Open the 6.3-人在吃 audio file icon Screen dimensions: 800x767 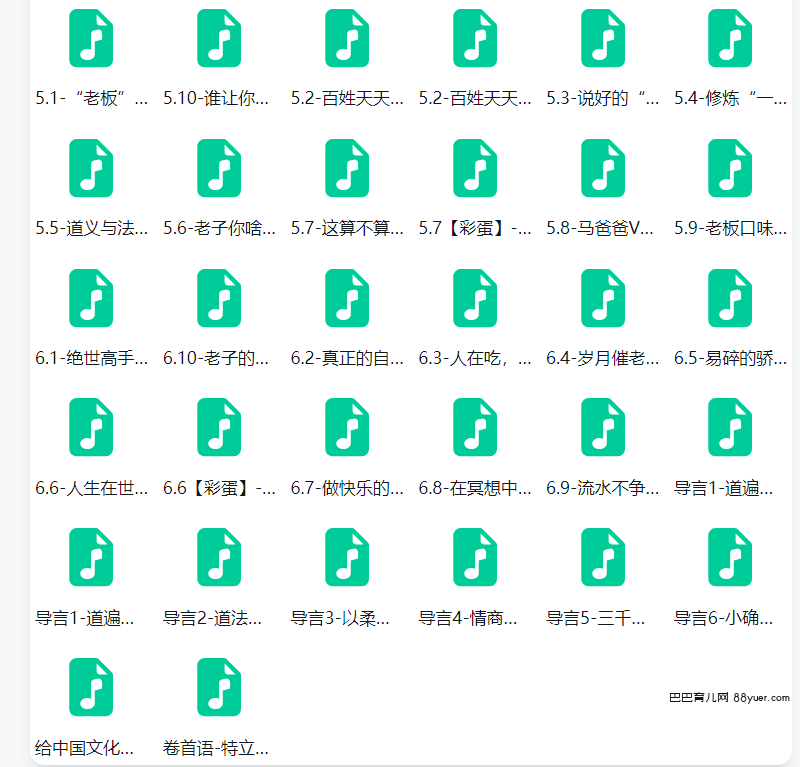tap(475, 298)
